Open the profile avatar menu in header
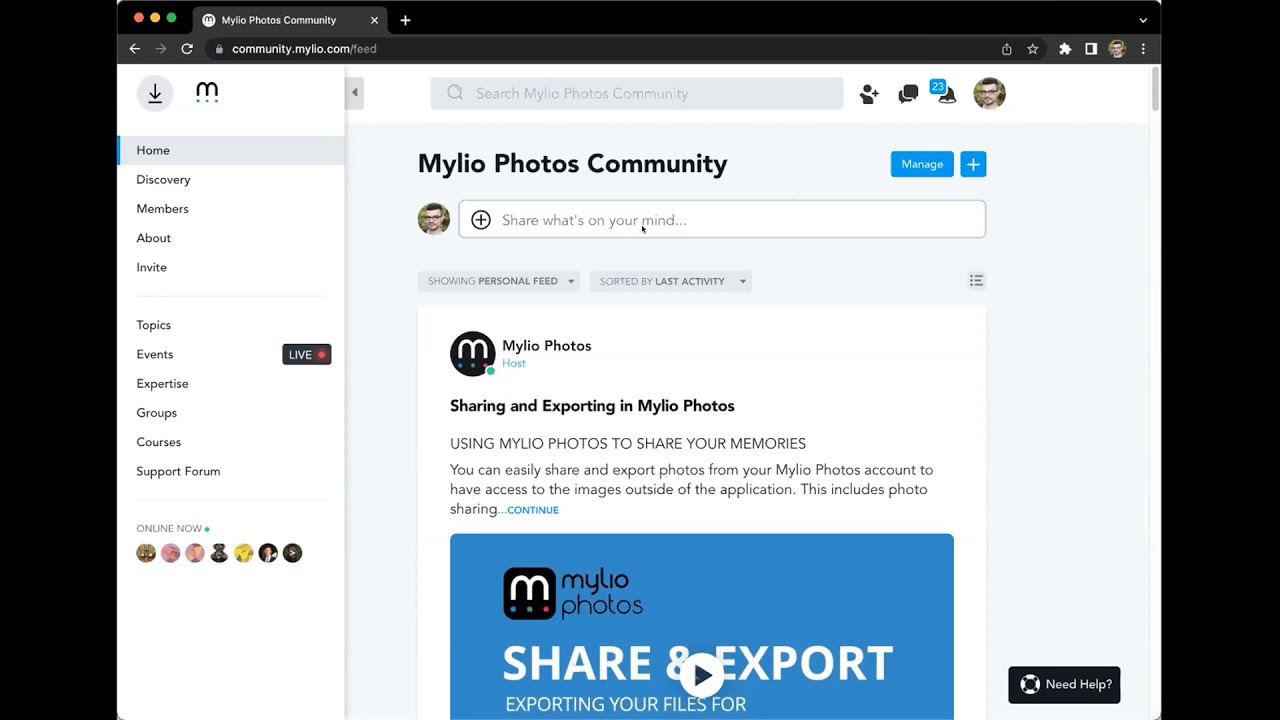1280x720 pixels. coord(989,93)
